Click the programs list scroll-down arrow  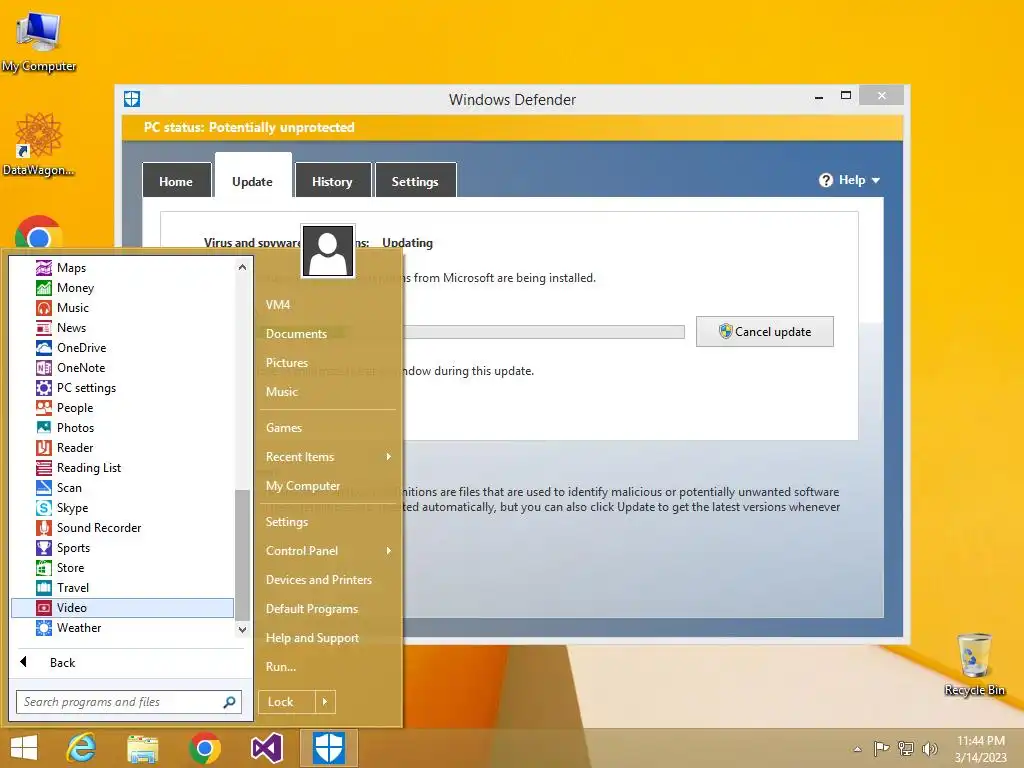(242, 629)
